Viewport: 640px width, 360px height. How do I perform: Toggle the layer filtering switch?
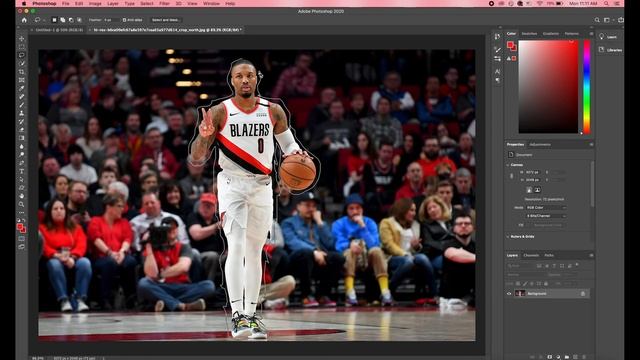(577, 265)
